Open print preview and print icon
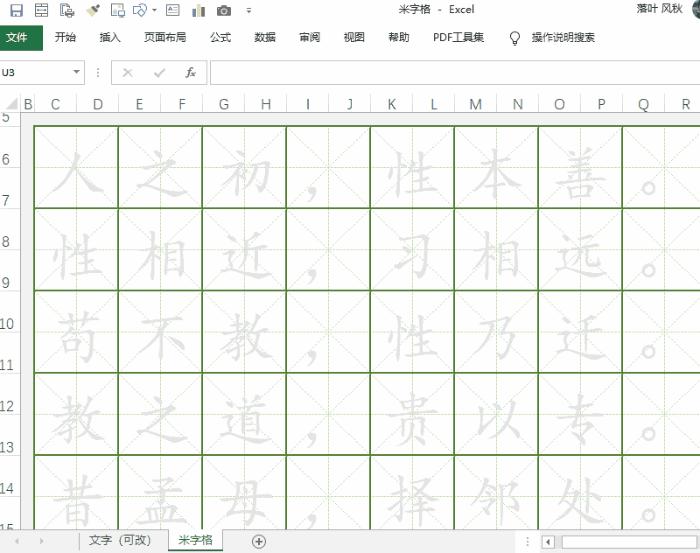This screenshot has height=553, width=700. click(67, 10)
